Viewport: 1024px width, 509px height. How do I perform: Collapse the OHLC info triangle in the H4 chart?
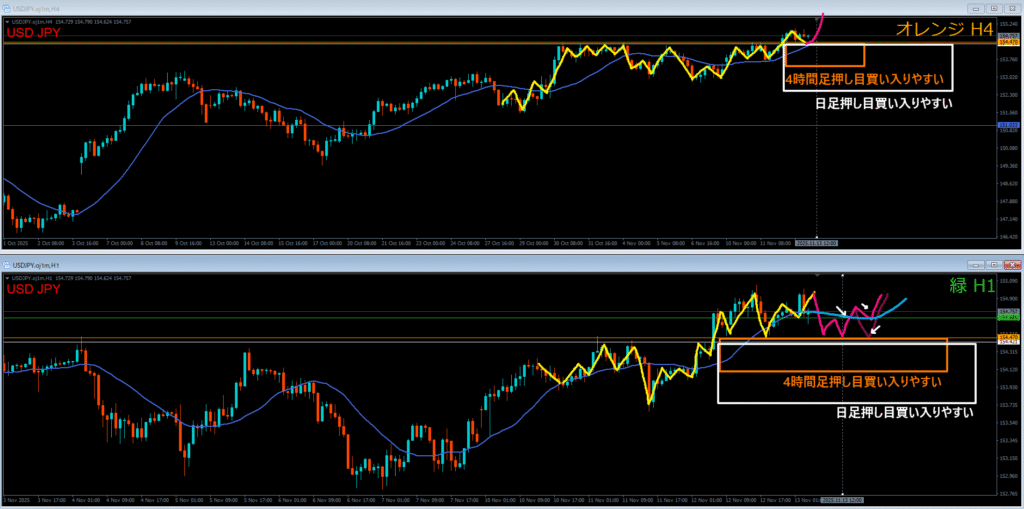coord(7,22)
